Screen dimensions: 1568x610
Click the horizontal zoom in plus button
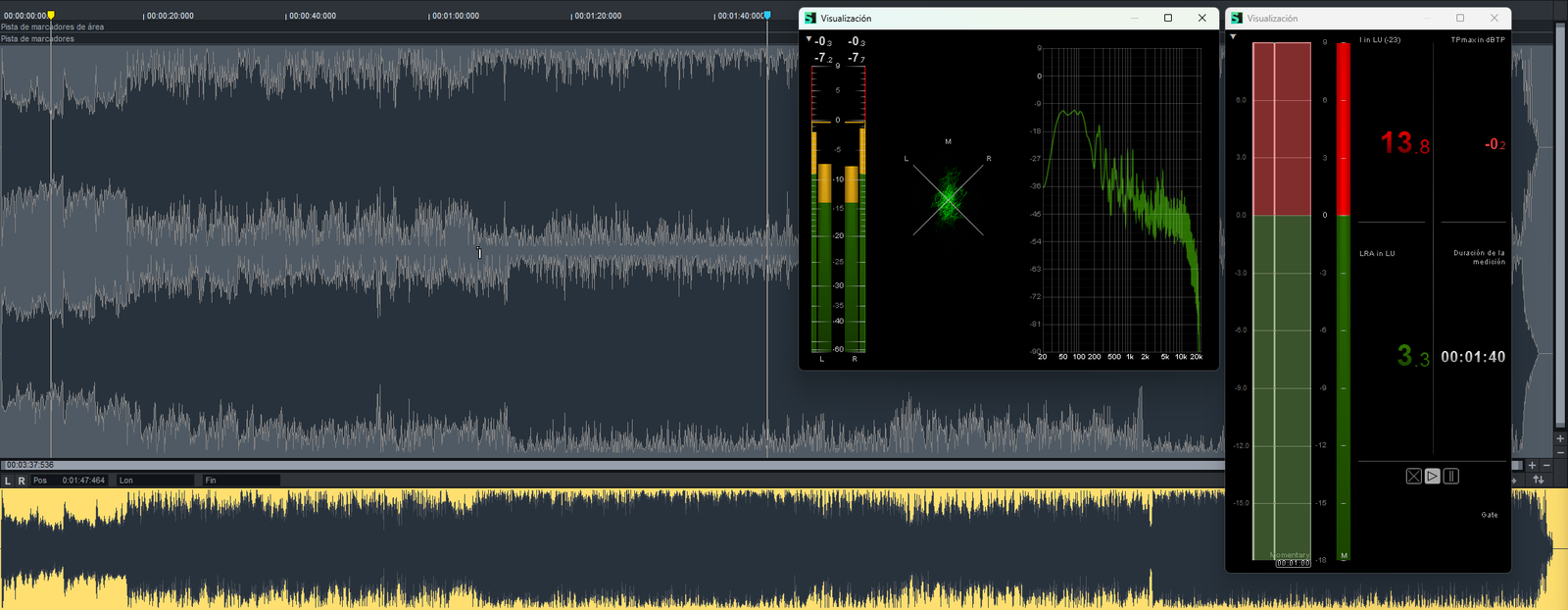coord(1533,465)
